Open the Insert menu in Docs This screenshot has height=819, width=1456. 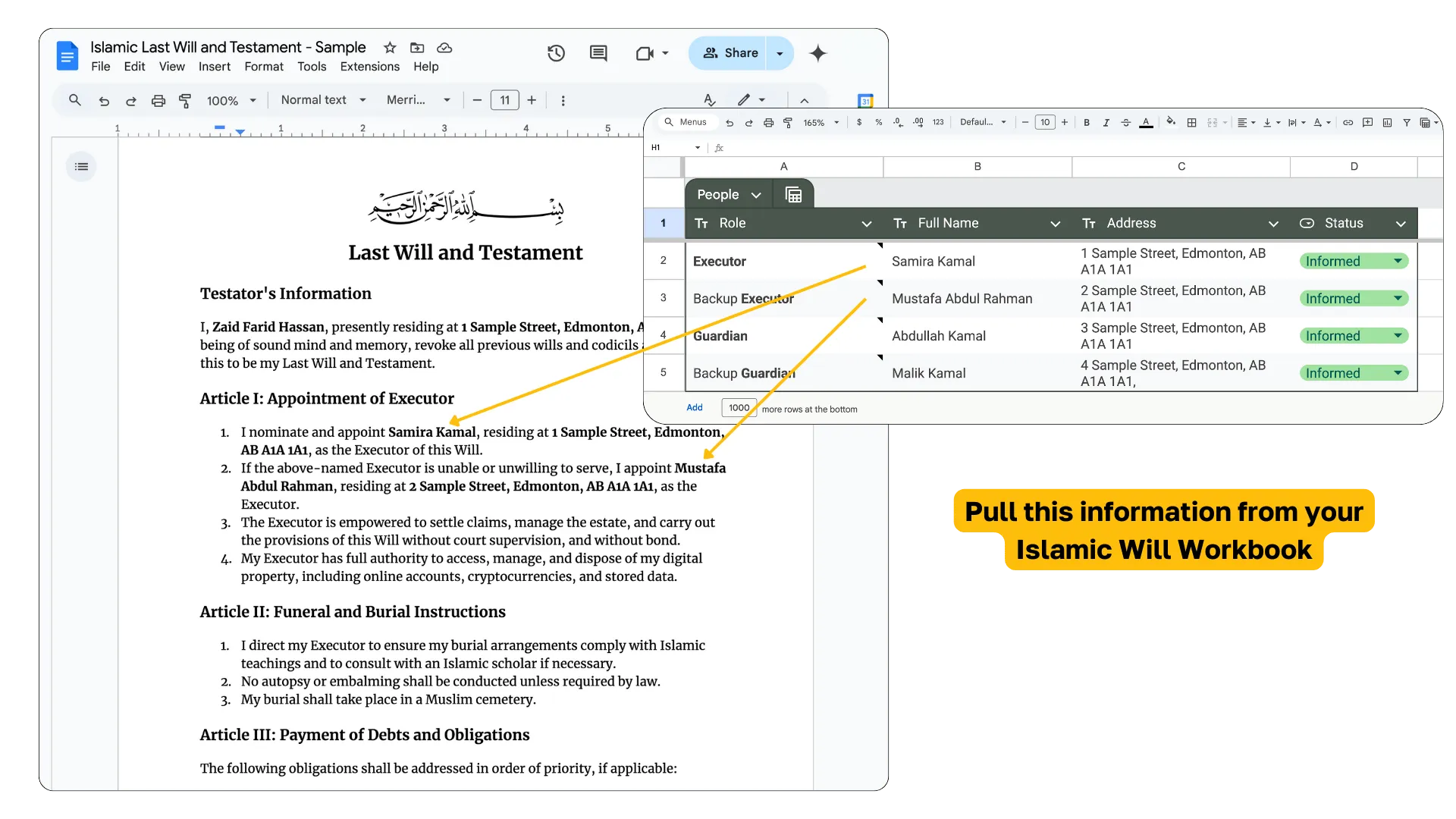[215, 67]
